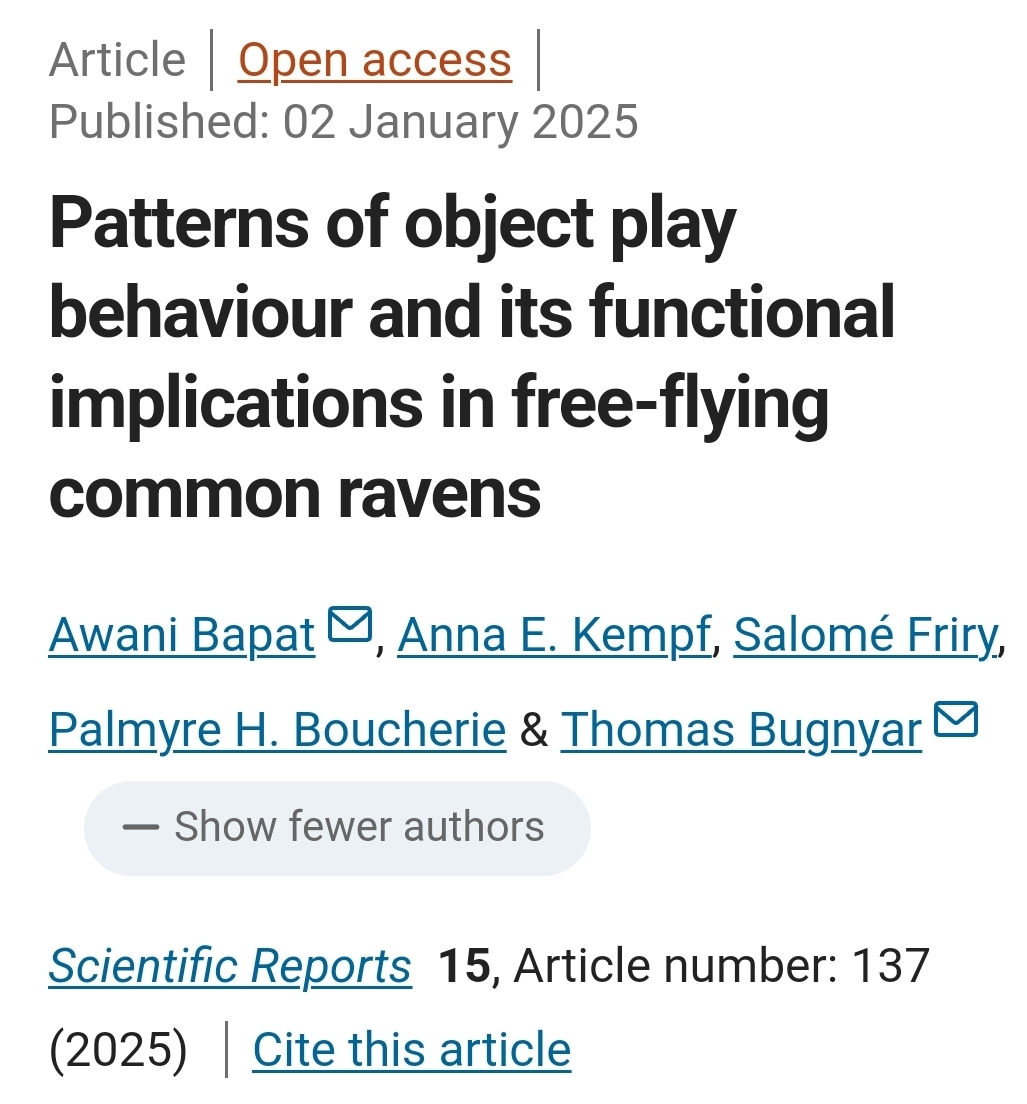
Task: Click the bold volume number 15
Action: click(464, 966)
